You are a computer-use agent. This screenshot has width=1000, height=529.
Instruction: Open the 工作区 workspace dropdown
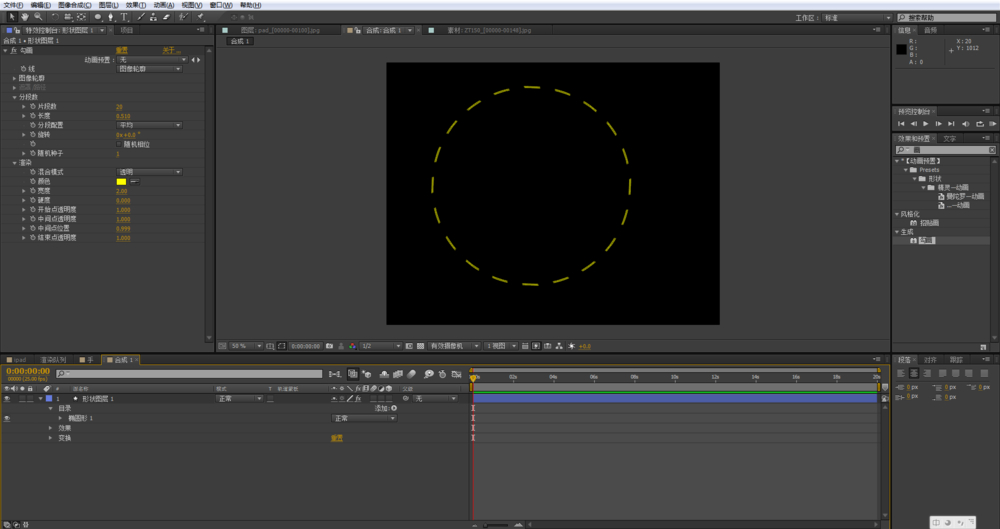856,18
